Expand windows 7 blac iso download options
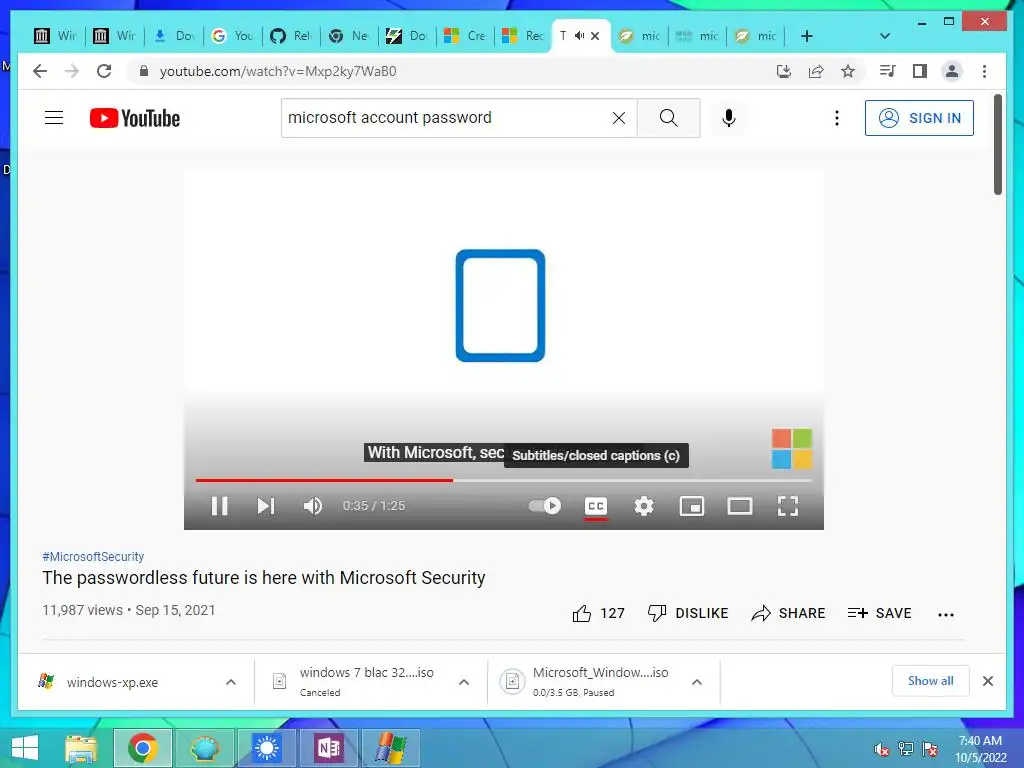1024x768 pixels. point(464,682)
